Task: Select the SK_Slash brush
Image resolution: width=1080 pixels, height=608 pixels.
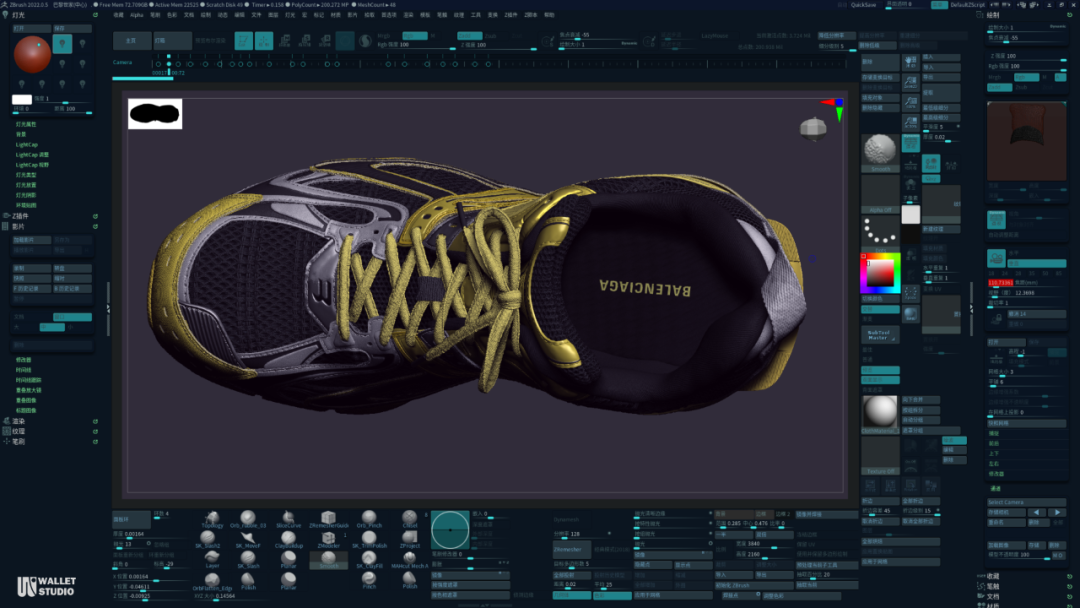Action: [x=248, y=559]
